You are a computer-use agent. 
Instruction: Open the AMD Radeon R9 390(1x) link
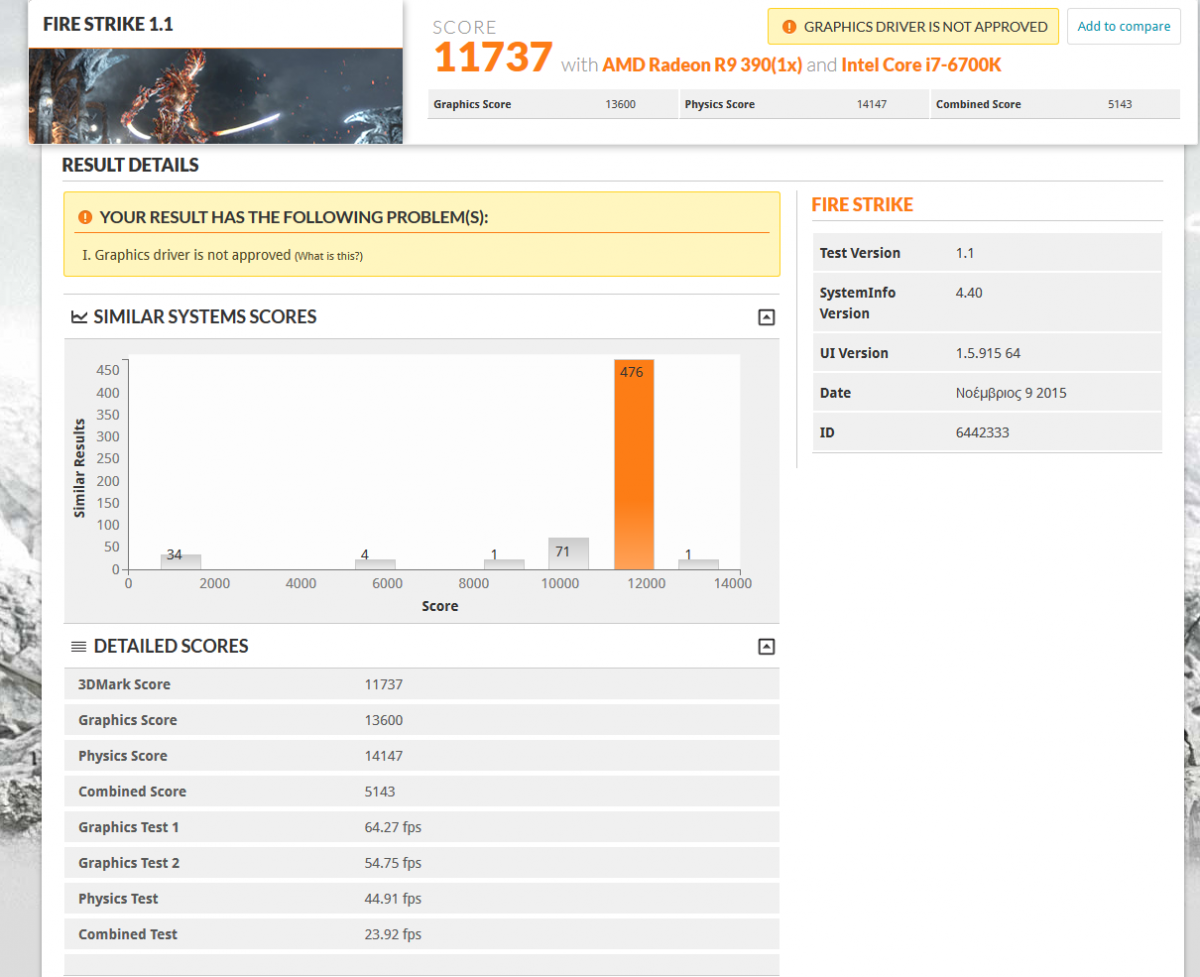pyautogui.click(x=702, y=65)
